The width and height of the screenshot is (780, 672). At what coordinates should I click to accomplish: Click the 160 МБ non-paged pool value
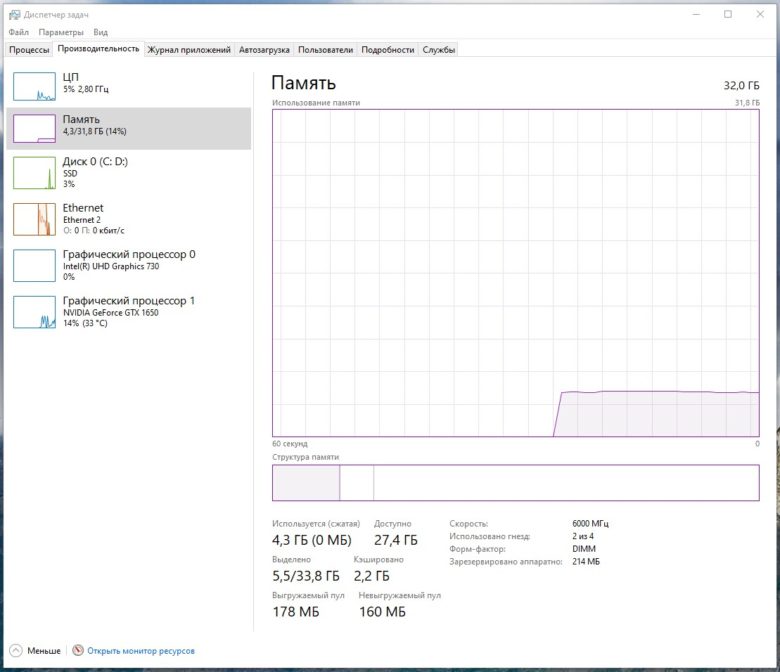pyautogui.click(x=383, y=612)
